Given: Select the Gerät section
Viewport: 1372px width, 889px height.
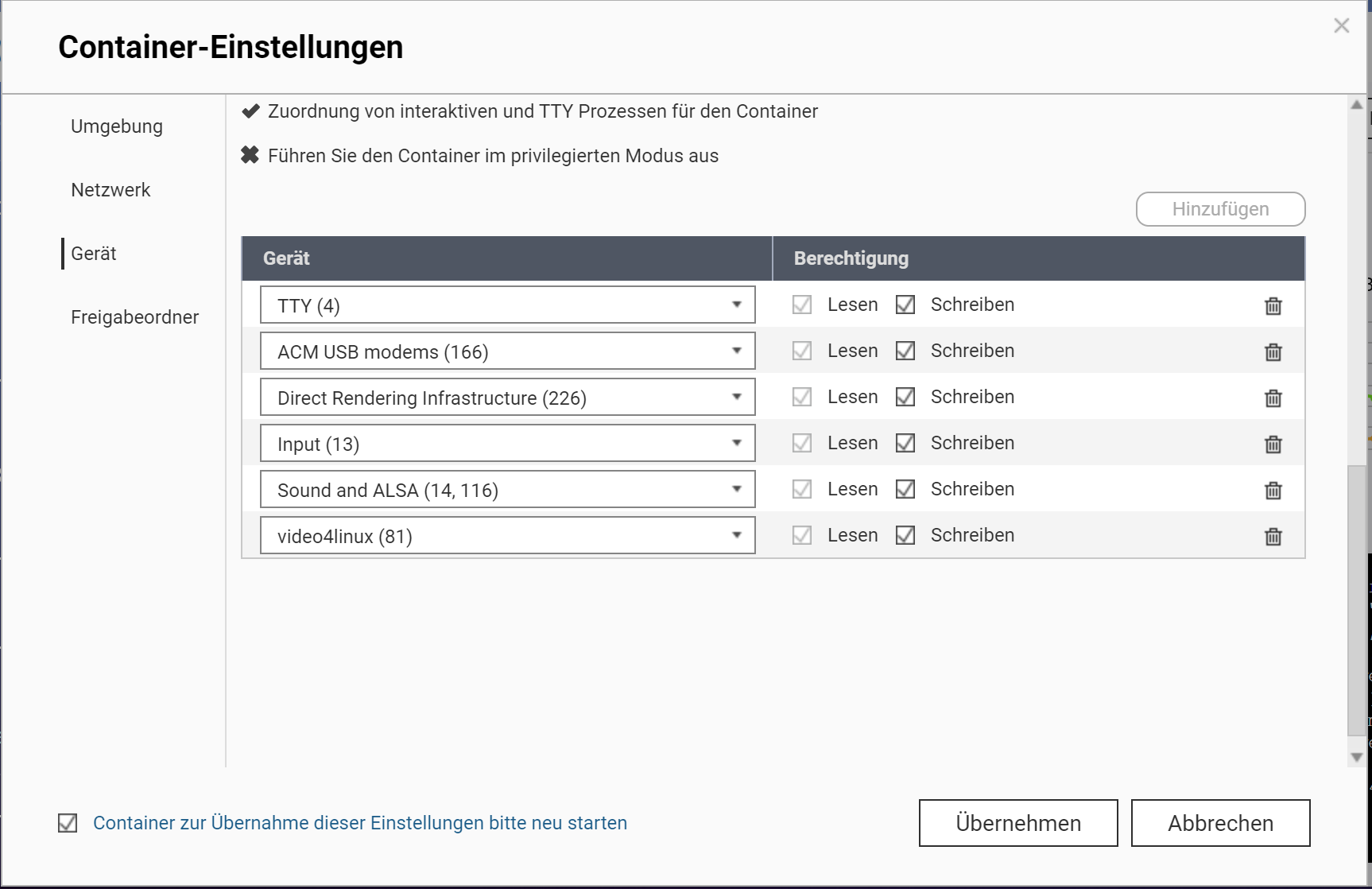Looking at the screenshot, I should (x=94, y=254).
